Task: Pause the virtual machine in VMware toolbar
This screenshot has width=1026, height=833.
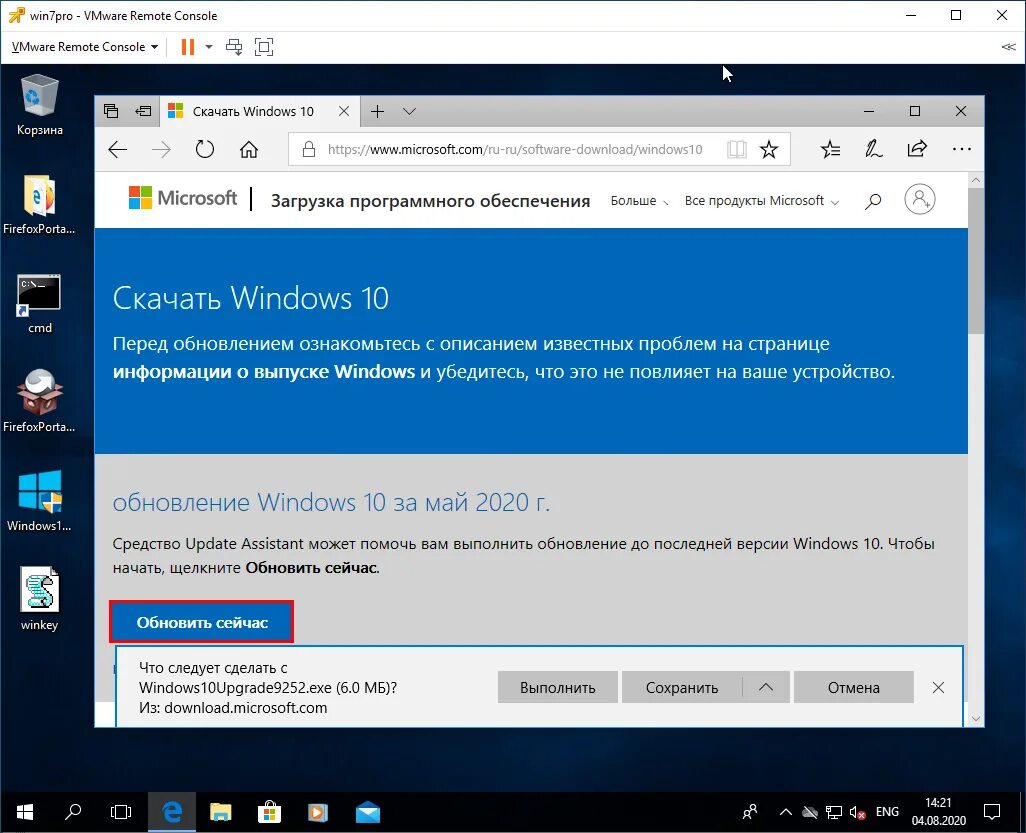Action: (x=188, y=46)
